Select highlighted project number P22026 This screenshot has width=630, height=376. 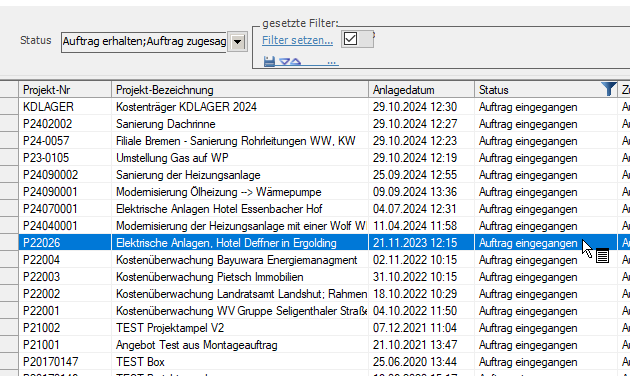[x=41, y=243]
